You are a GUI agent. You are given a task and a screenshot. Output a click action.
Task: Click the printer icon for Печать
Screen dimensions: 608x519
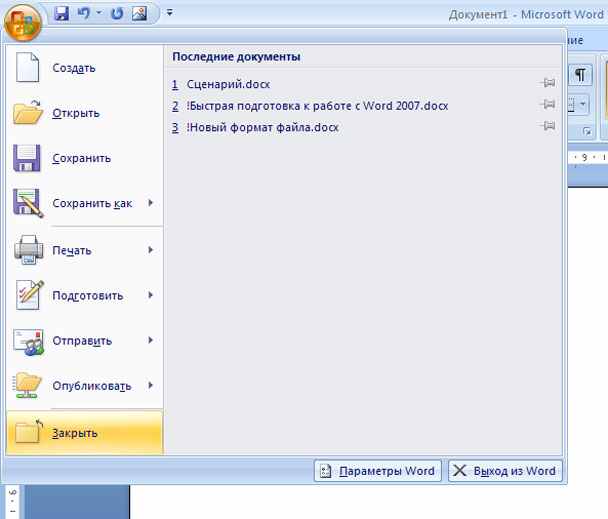pos(28,250)
